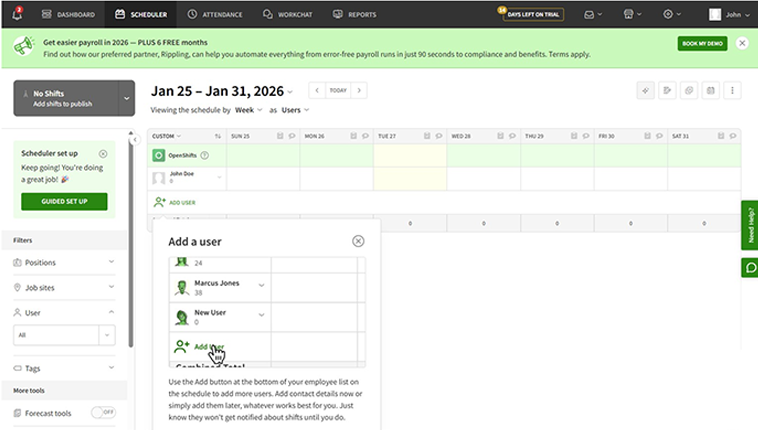Open the Custom sort dropdown
This screenshot has width=758, height=430.
(166, 136)
